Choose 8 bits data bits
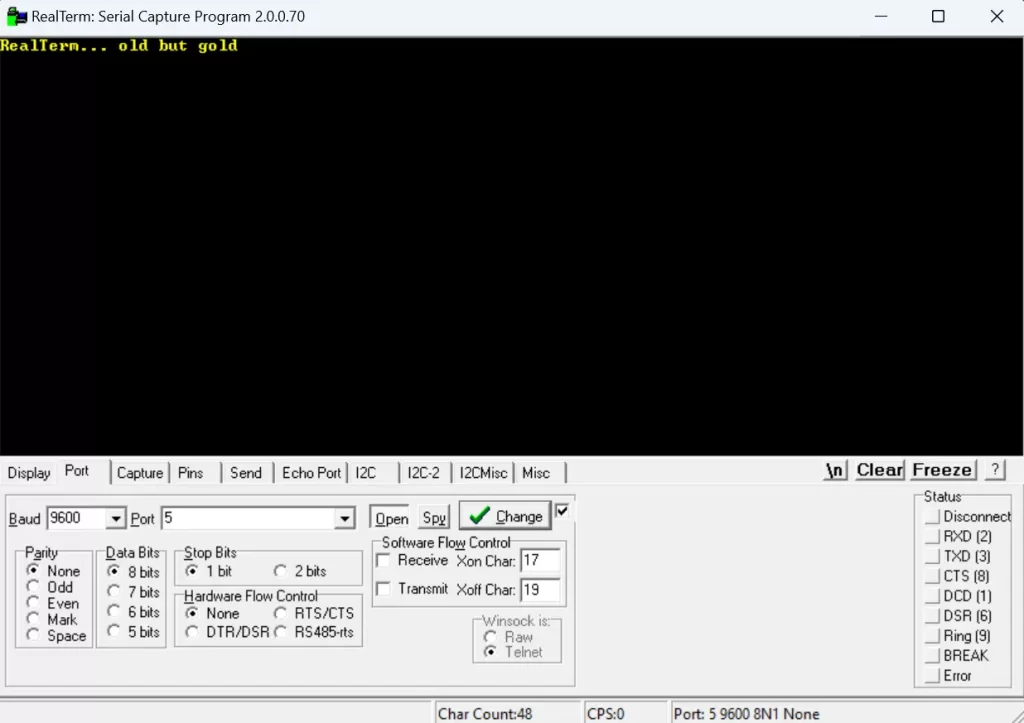Viewport: 1024px width, 723px height. 134,572
